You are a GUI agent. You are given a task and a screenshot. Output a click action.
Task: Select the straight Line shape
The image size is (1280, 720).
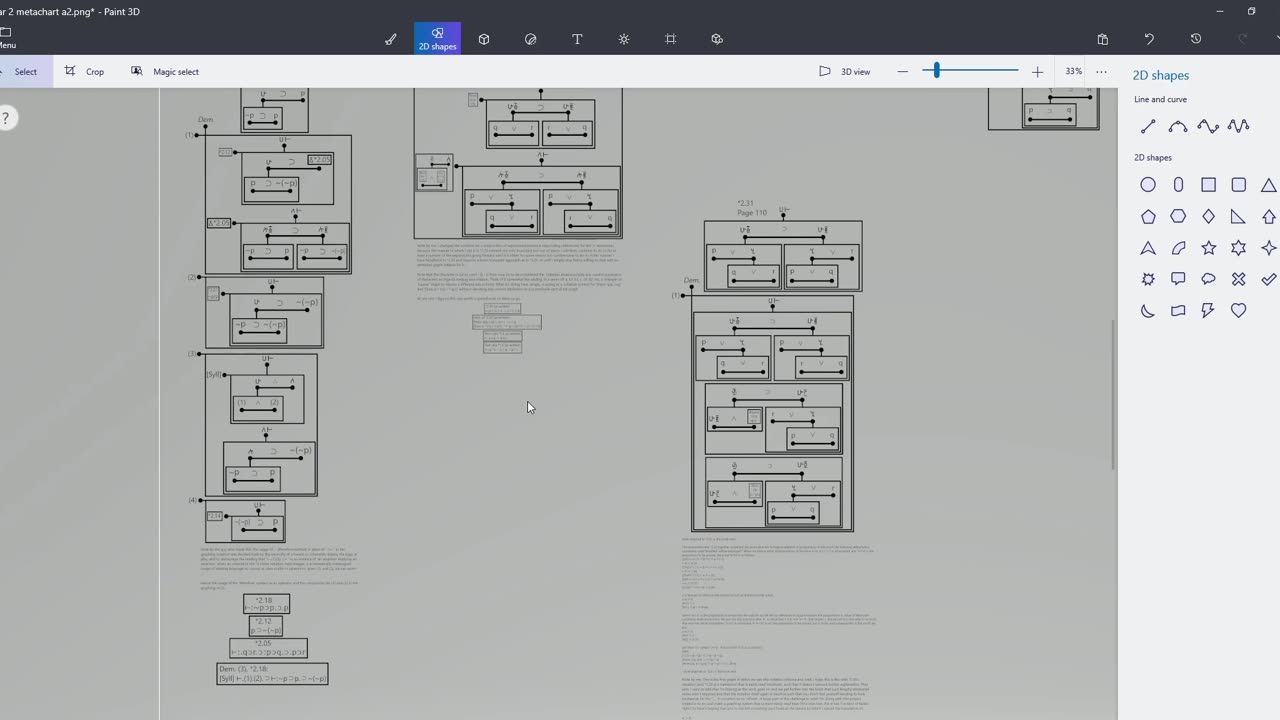coord(1148,126)
